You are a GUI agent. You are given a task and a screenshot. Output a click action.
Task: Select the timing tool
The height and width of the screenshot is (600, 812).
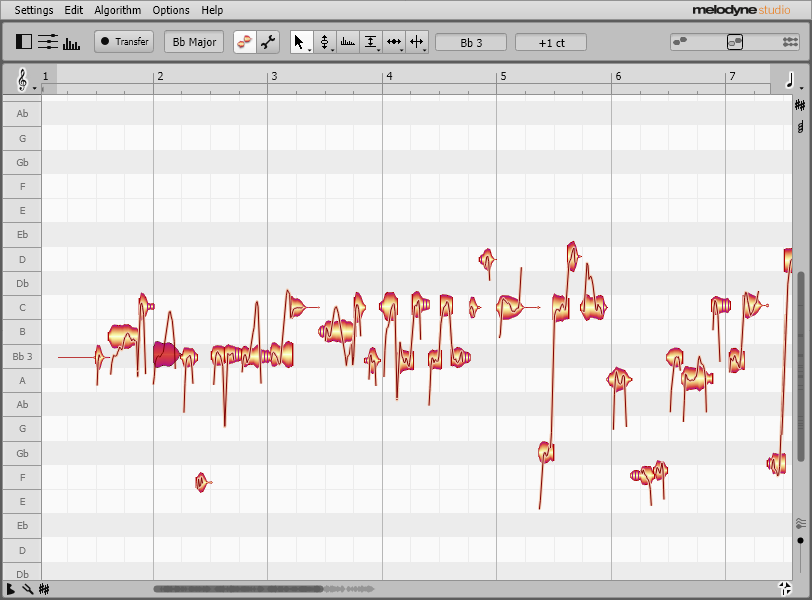394,42
